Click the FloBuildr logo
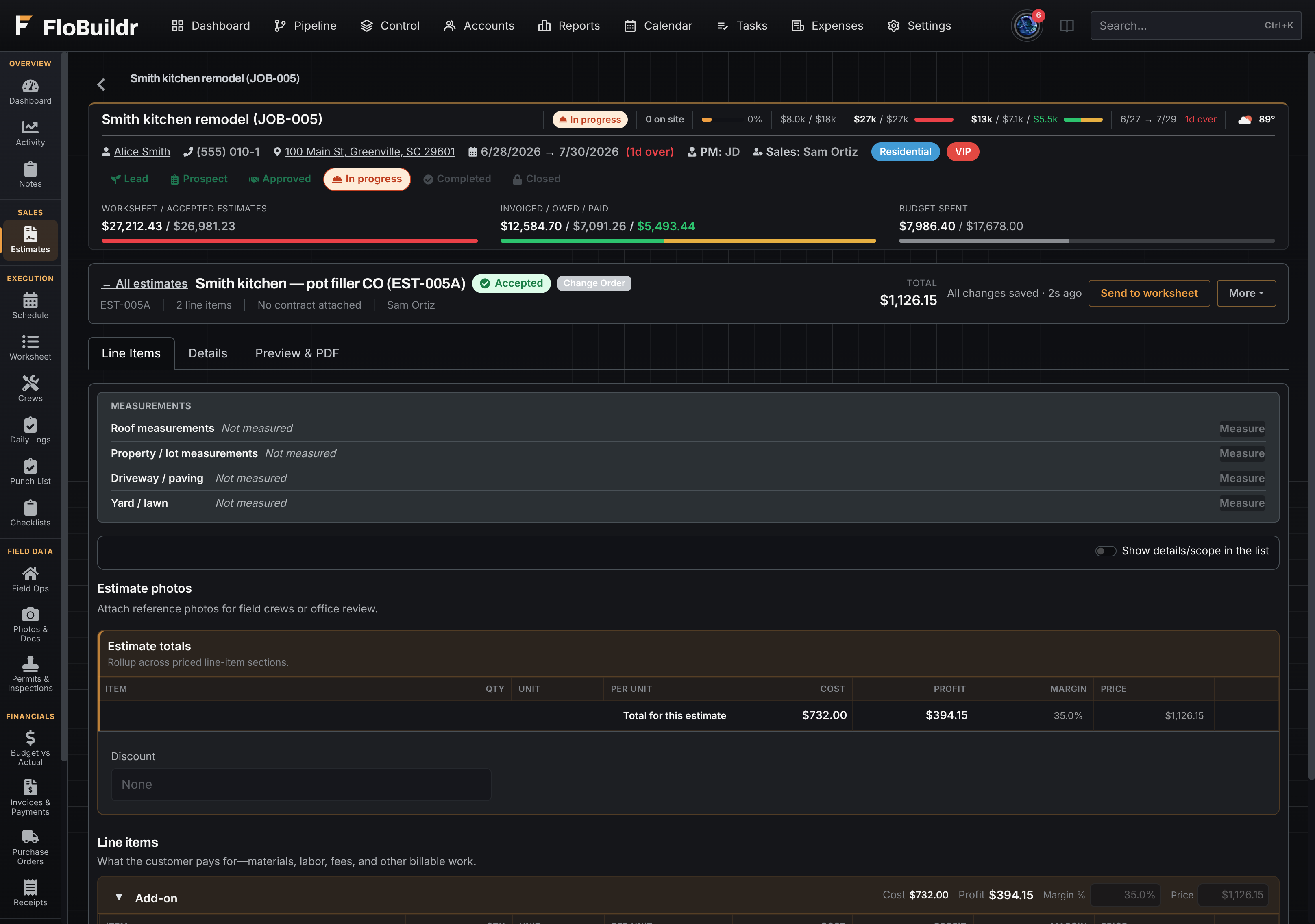The height and width of the screenshot is (924, 1315). (76, 26)
